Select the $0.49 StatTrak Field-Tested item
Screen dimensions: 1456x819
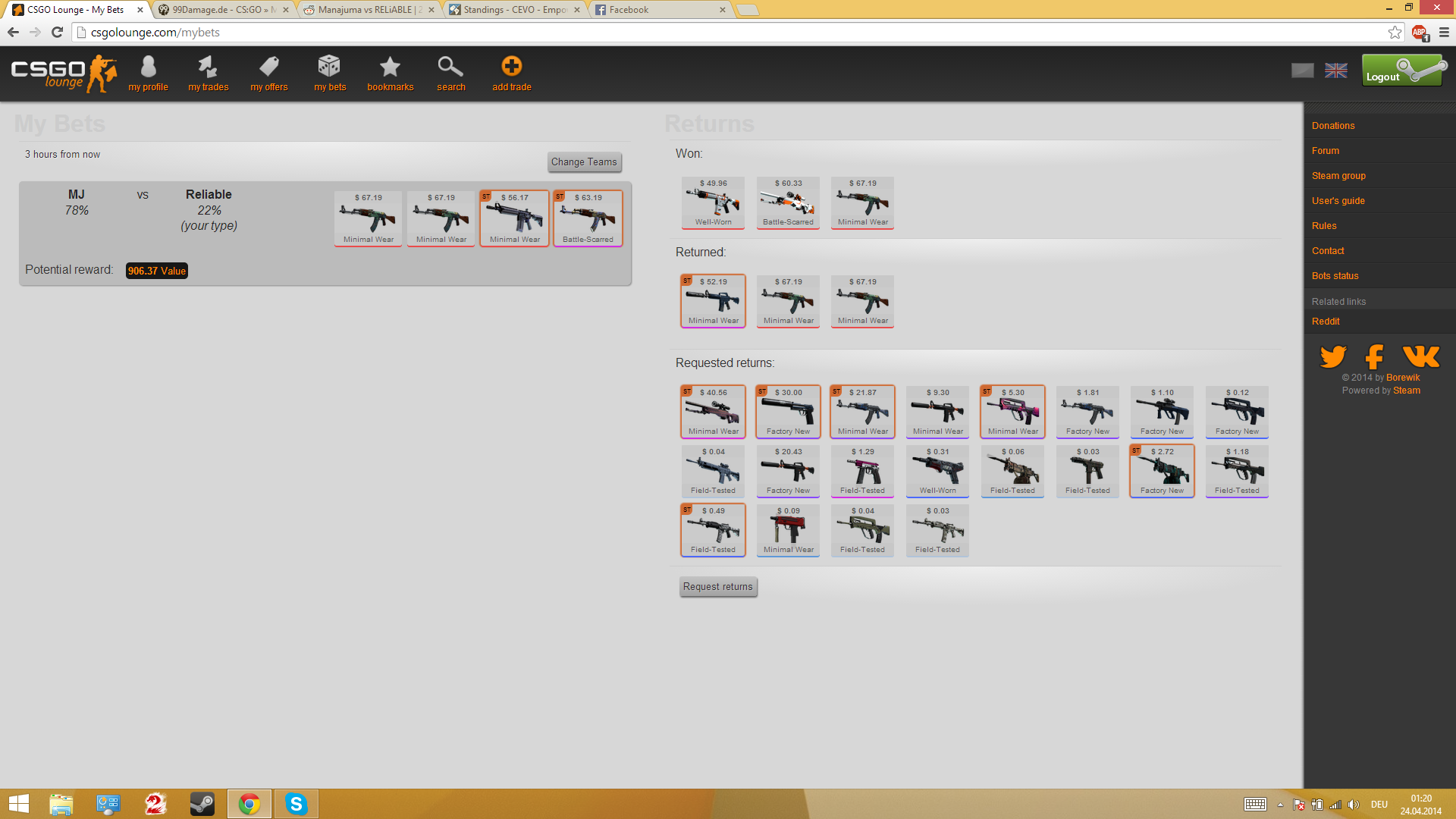point(713,530)
